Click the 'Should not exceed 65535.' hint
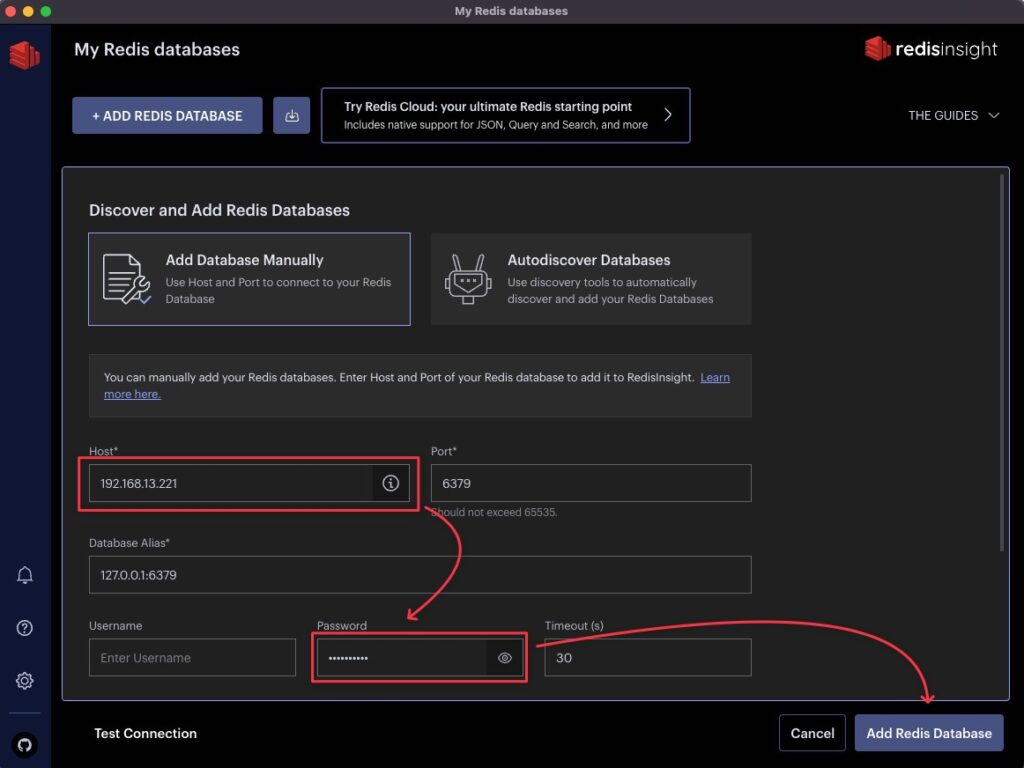Screen dimensions: 1024x768 [x=494, y=512]
